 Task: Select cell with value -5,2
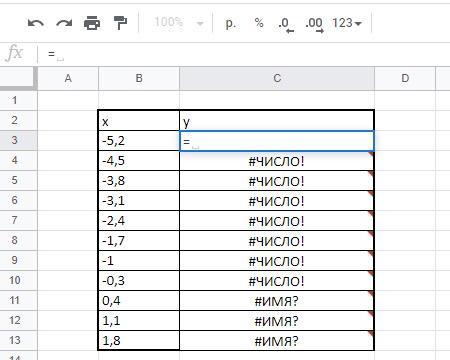point(139,141)
